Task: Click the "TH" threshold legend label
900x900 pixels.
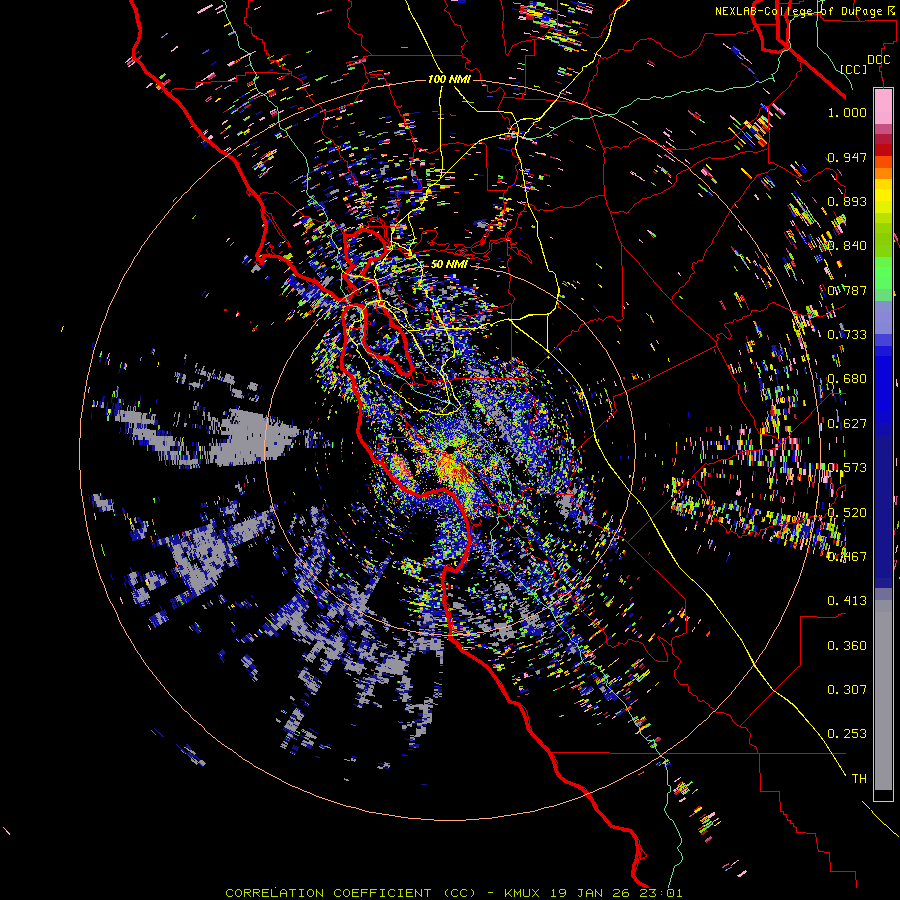Action: click(x=859, y=779)
